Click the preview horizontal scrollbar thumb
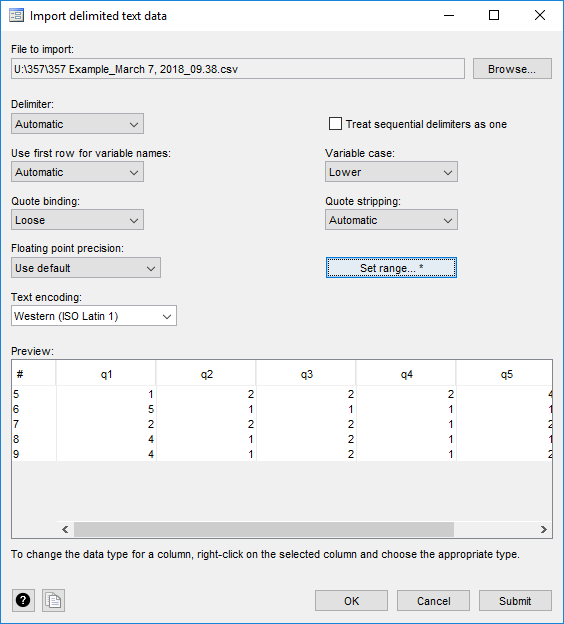This screenshot has width=564, height=624. pyautogui.click(x=264, y=529)
